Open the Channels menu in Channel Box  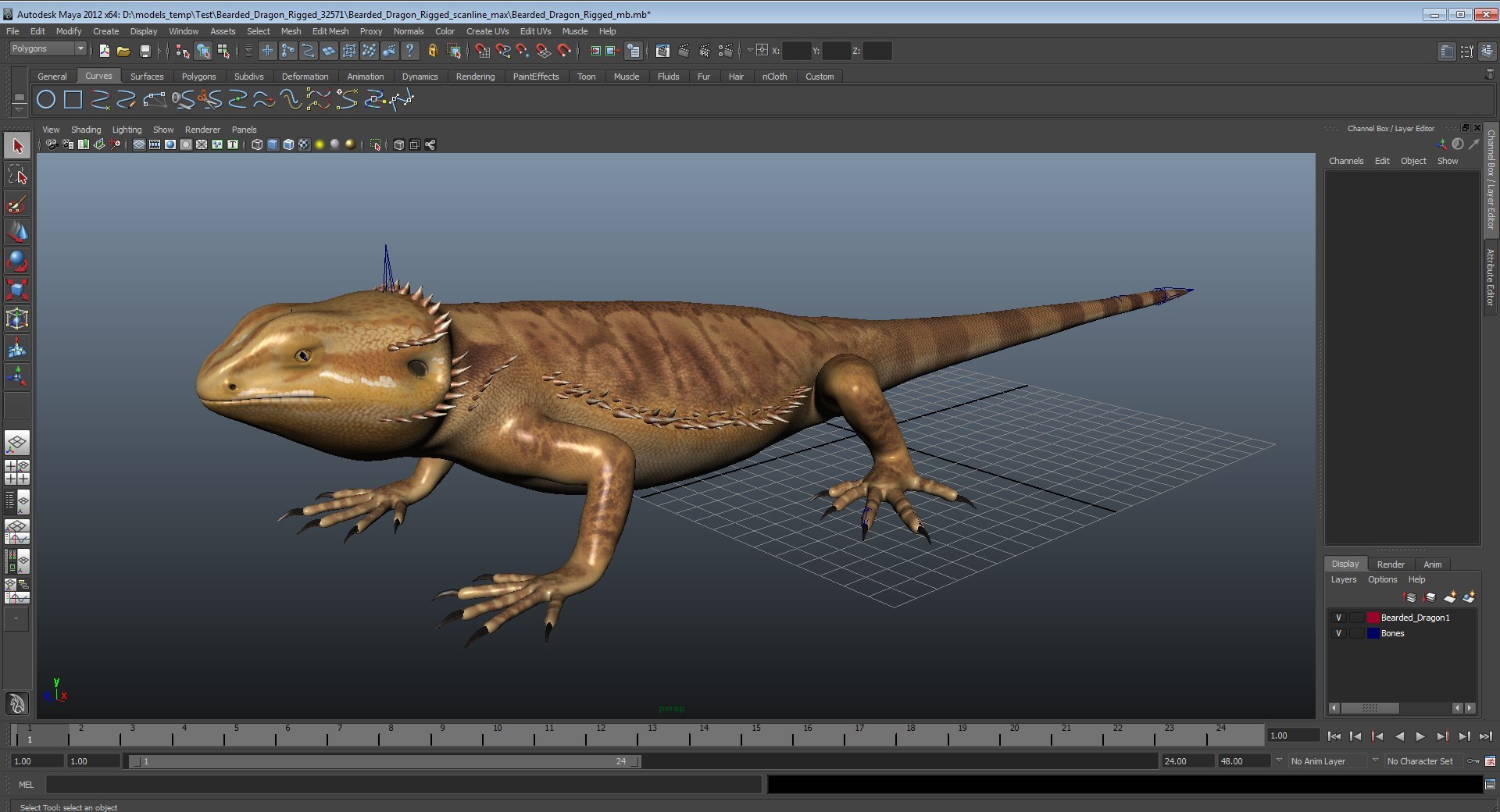click(1346, 161)
